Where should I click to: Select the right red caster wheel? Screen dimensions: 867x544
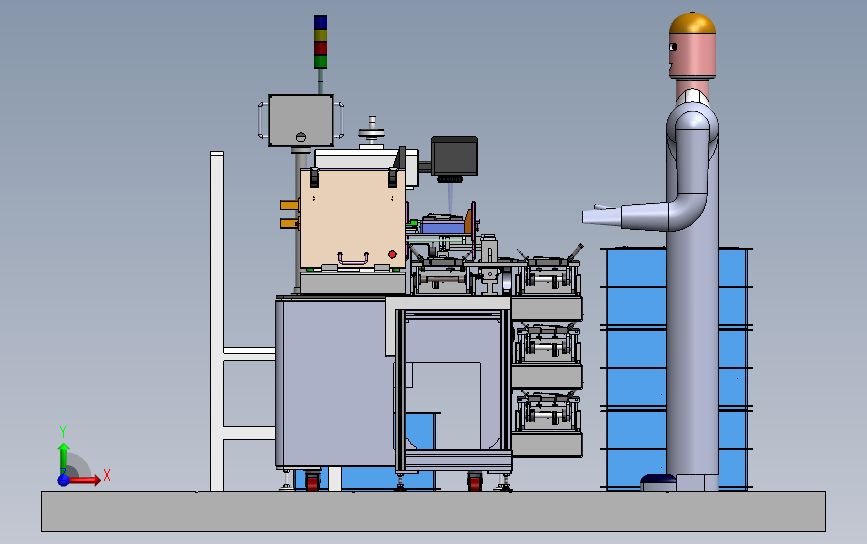474,482
